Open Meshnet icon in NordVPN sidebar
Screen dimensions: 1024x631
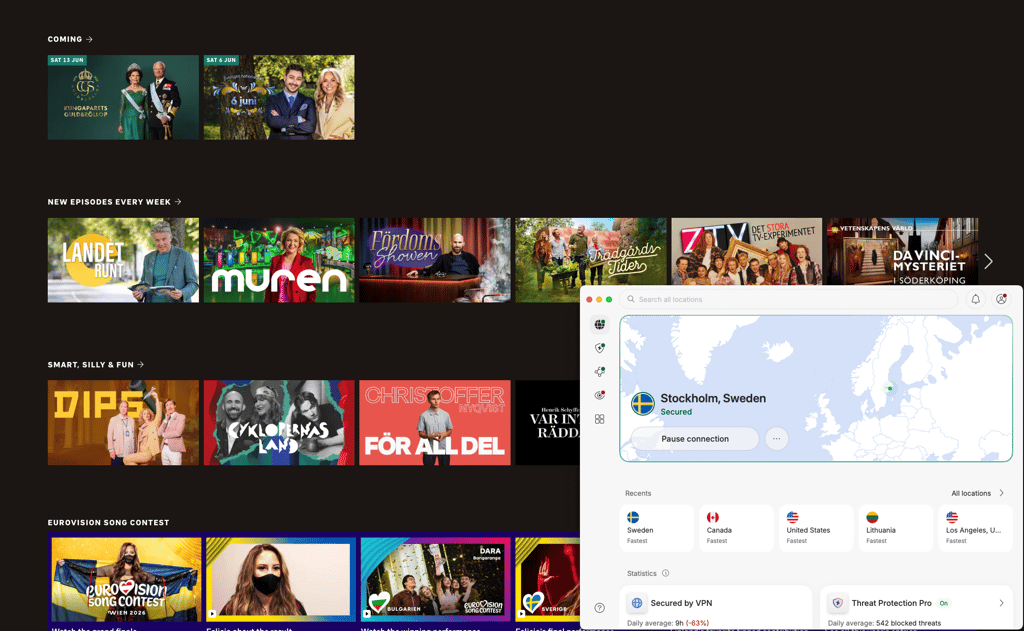point(600,372)
